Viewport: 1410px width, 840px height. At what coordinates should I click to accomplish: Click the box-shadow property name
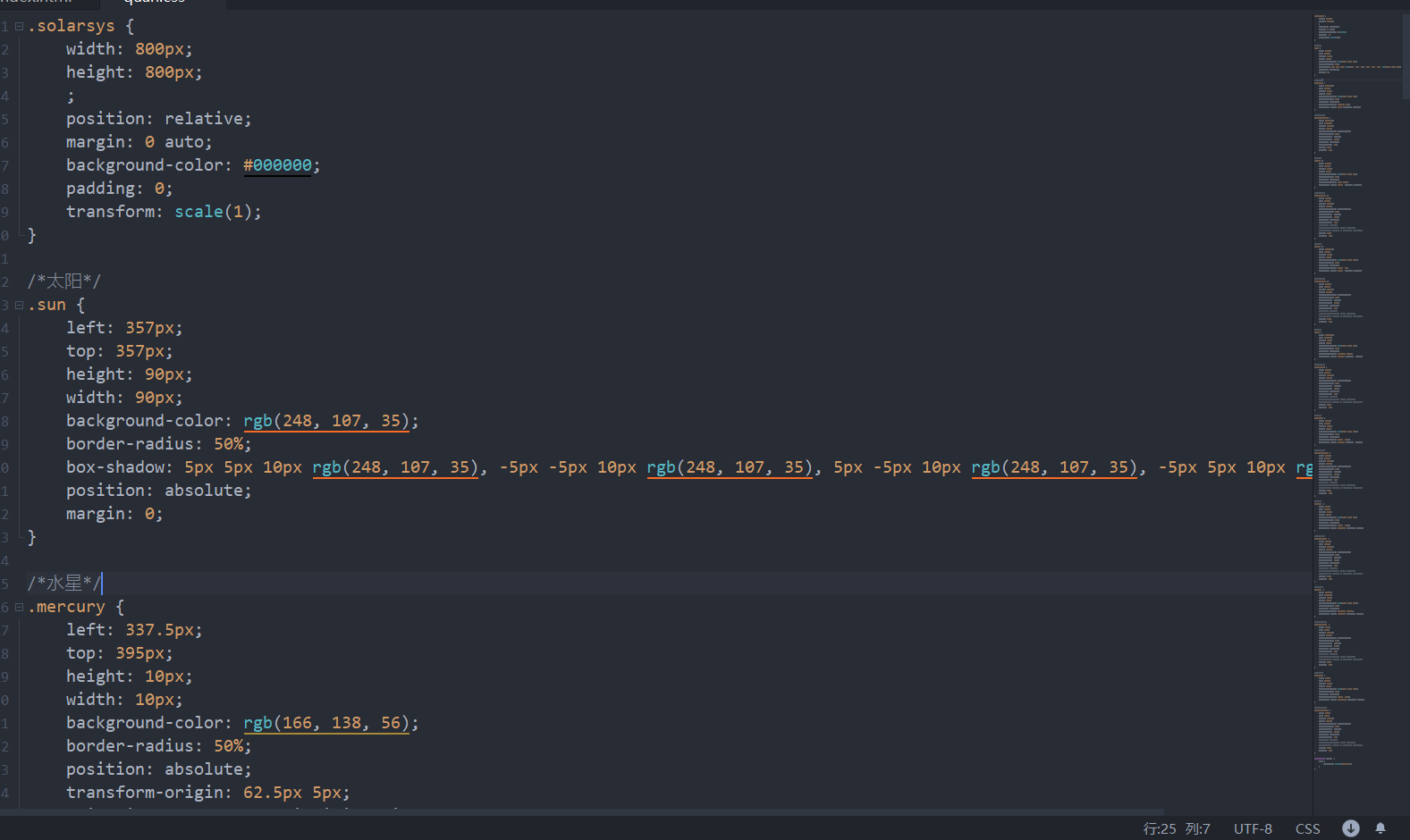(115, 467)
